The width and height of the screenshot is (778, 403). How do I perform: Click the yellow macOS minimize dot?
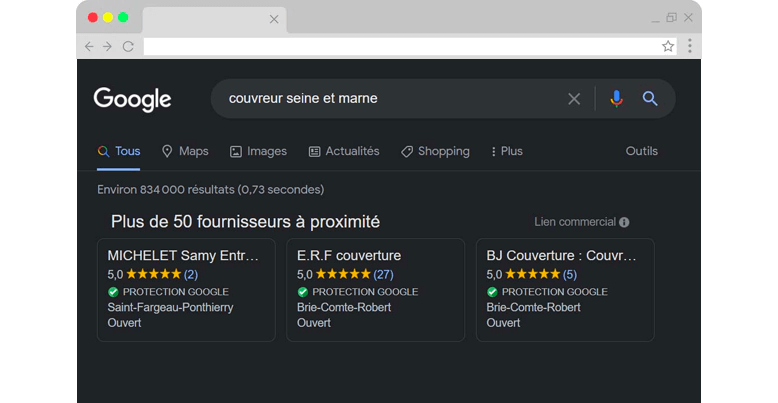pyautogui.click(x=108, y=17)
